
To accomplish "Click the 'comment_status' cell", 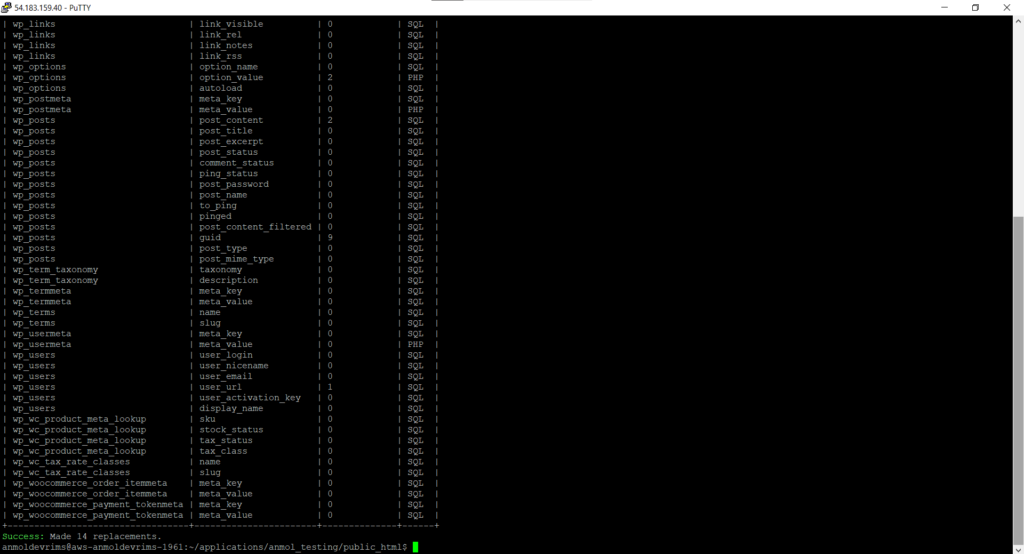I will 236,163.
